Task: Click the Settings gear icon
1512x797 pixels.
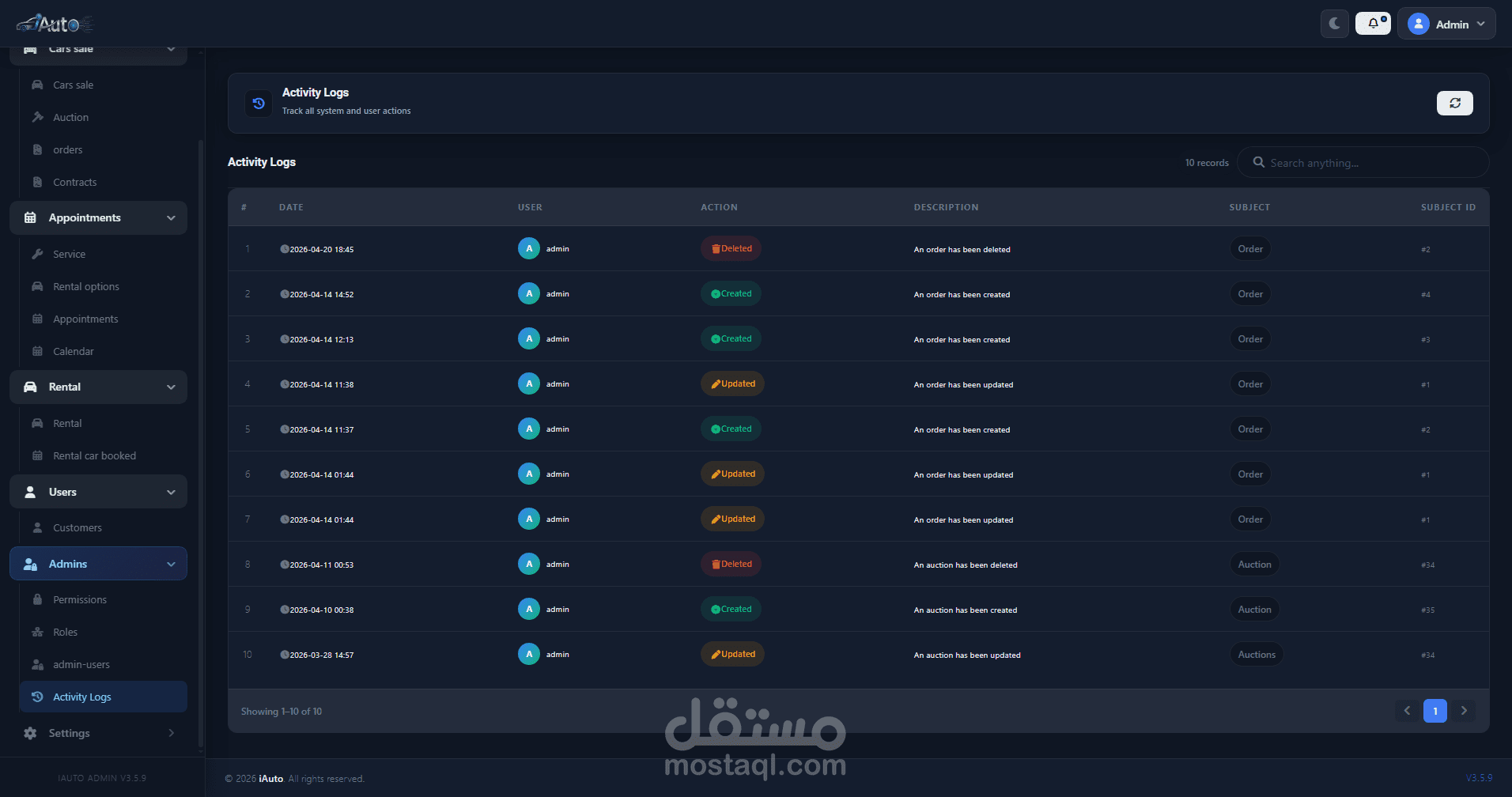Action: click(30, 733)
